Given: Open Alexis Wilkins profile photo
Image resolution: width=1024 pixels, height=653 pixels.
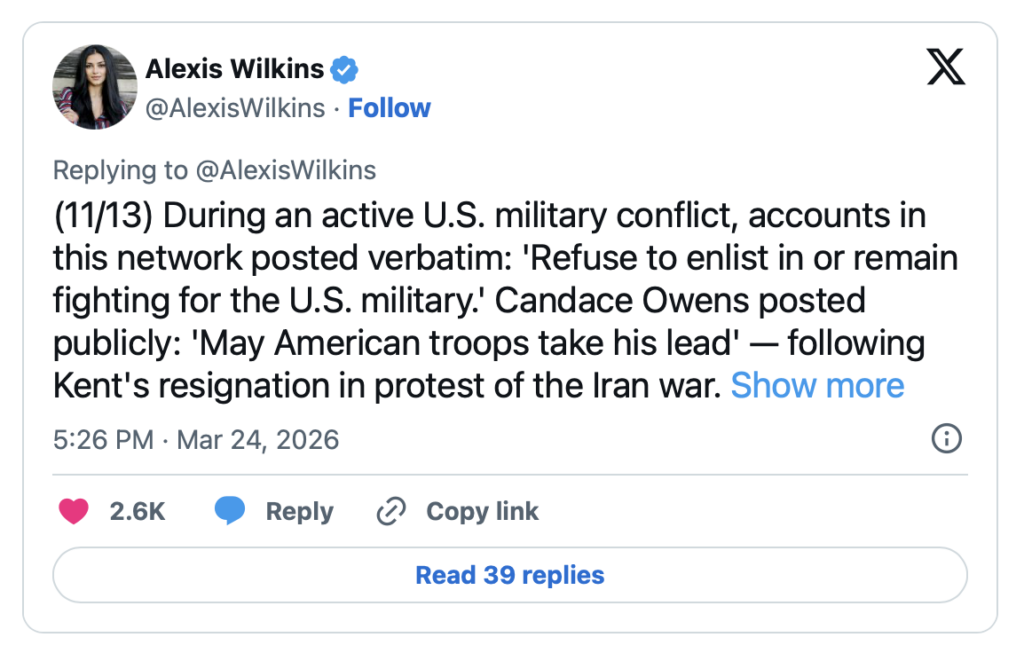Looking at the screenshot, I should (96, 88).
